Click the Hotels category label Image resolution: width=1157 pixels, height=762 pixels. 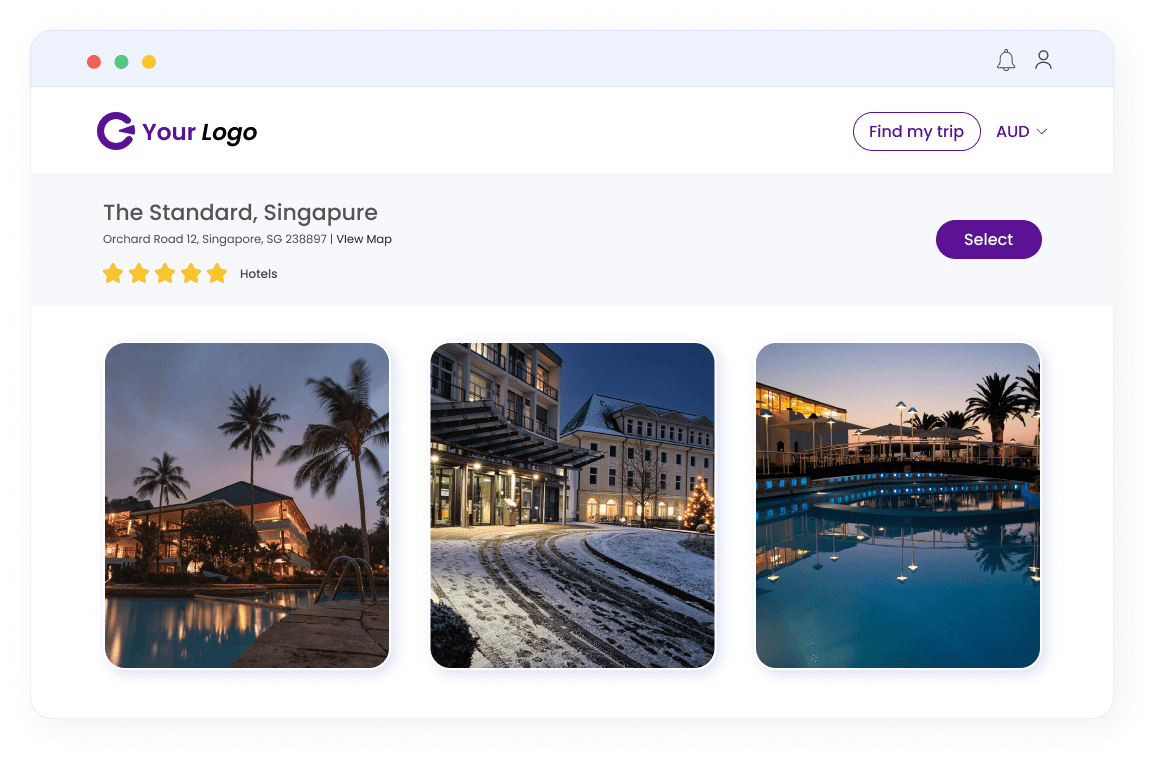click(258, 274)
